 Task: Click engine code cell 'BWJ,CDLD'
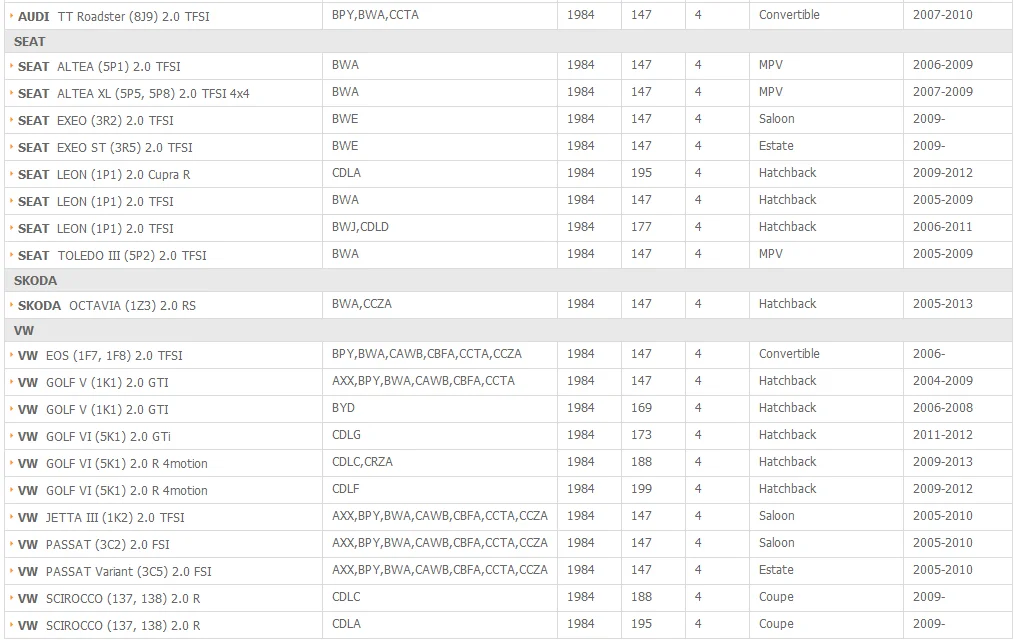[360, 227]
